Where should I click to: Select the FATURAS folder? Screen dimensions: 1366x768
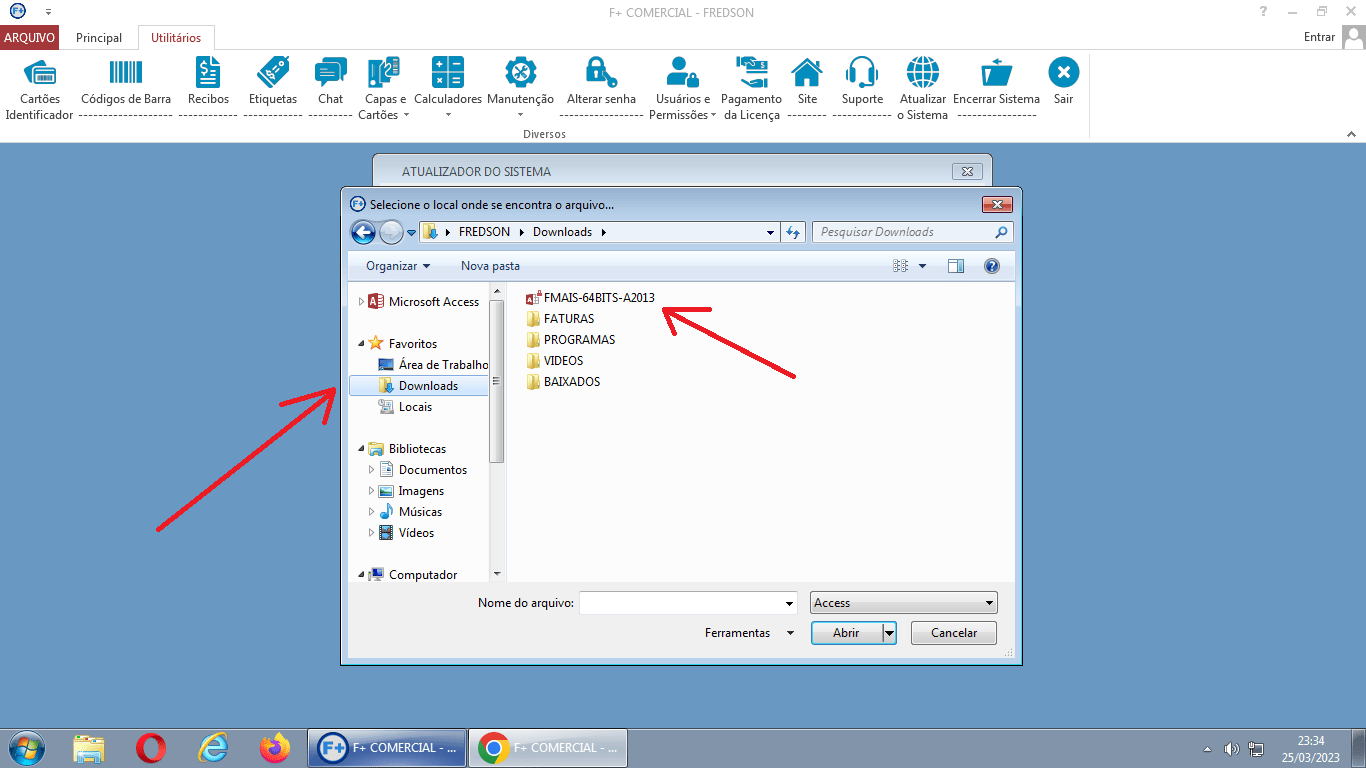coord(560,319)
